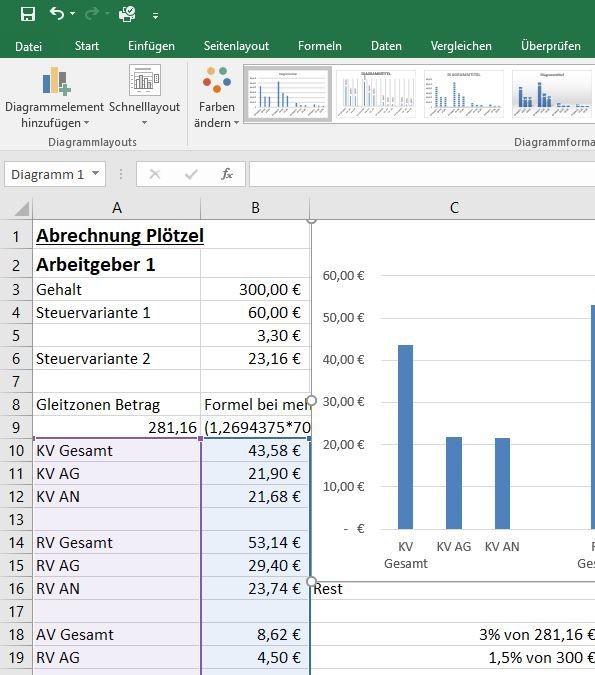The height and width of the screenshot is (675, 595).
Task: Click the KV Gesamt bar in the chart
Action: (x=405, y=437)
